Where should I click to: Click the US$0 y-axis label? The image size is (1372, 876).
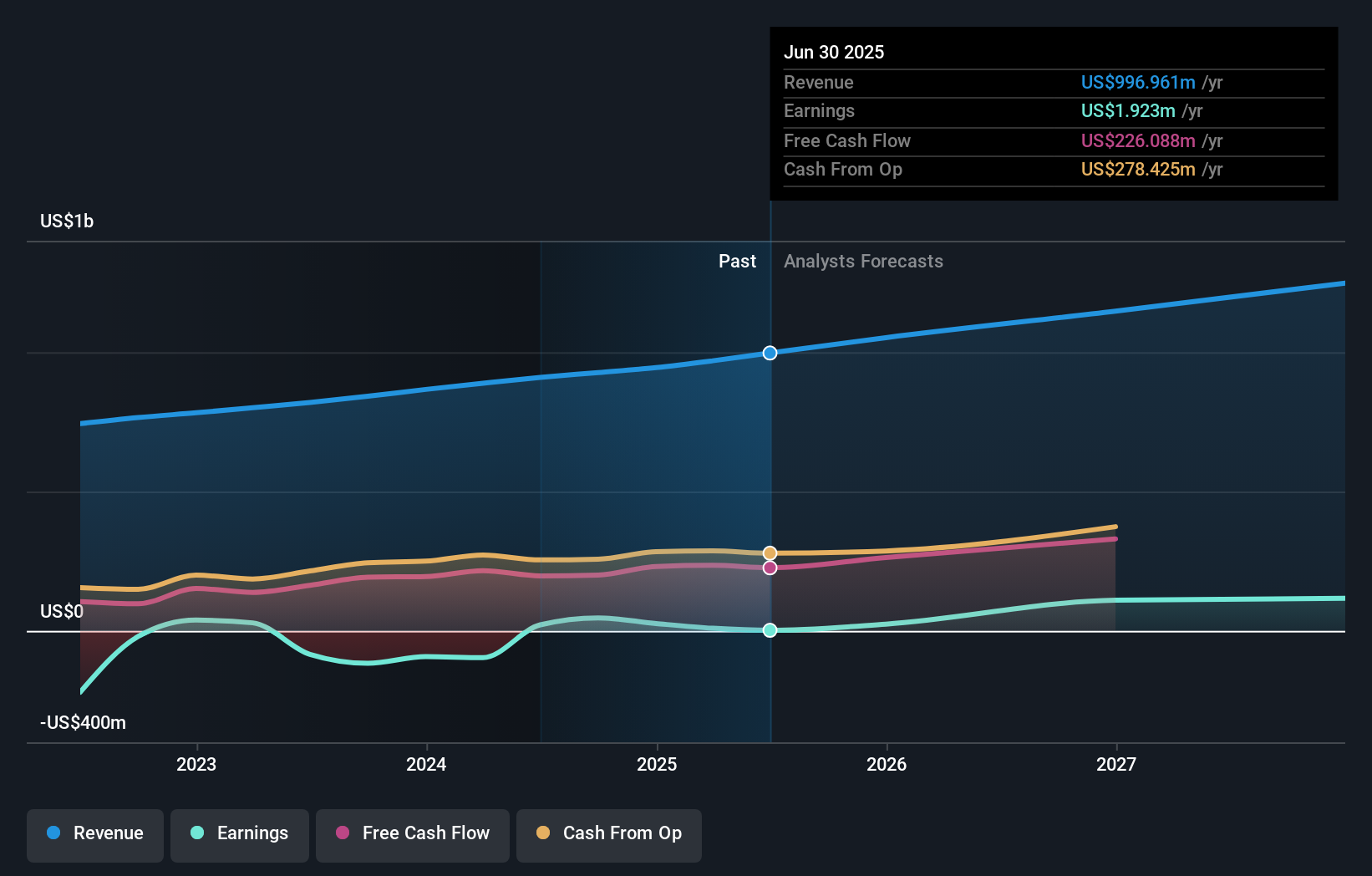click(x=62, y=611)
